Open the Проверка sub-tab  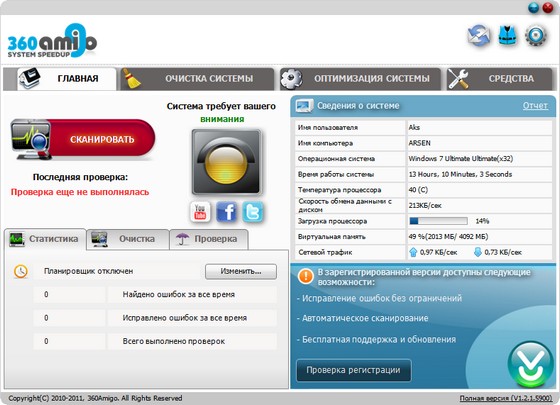tap(209, 239)
